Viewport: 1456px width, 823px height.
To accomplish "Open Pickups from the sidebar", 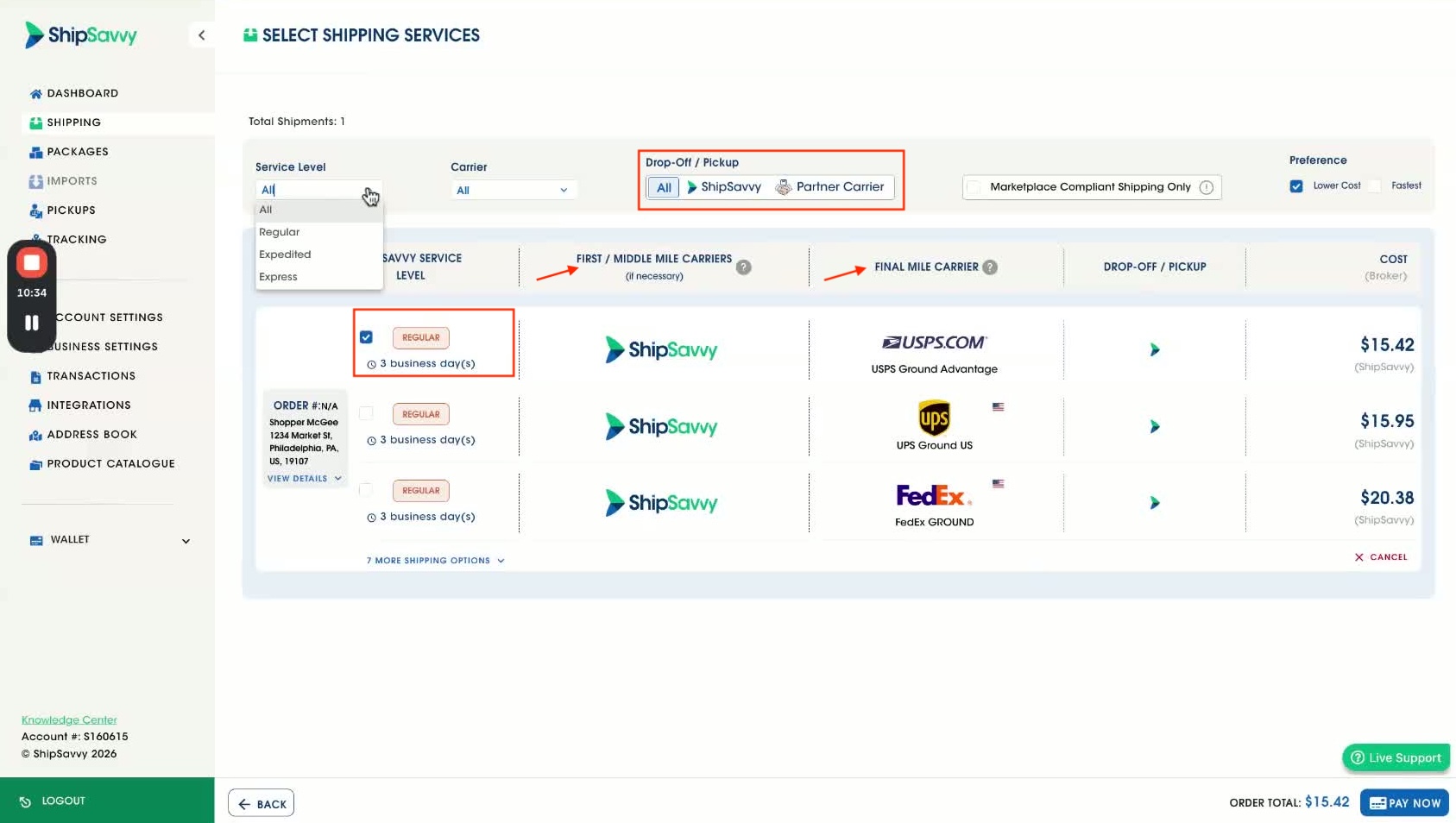I will pyautogui.click(x=71, y=210).
